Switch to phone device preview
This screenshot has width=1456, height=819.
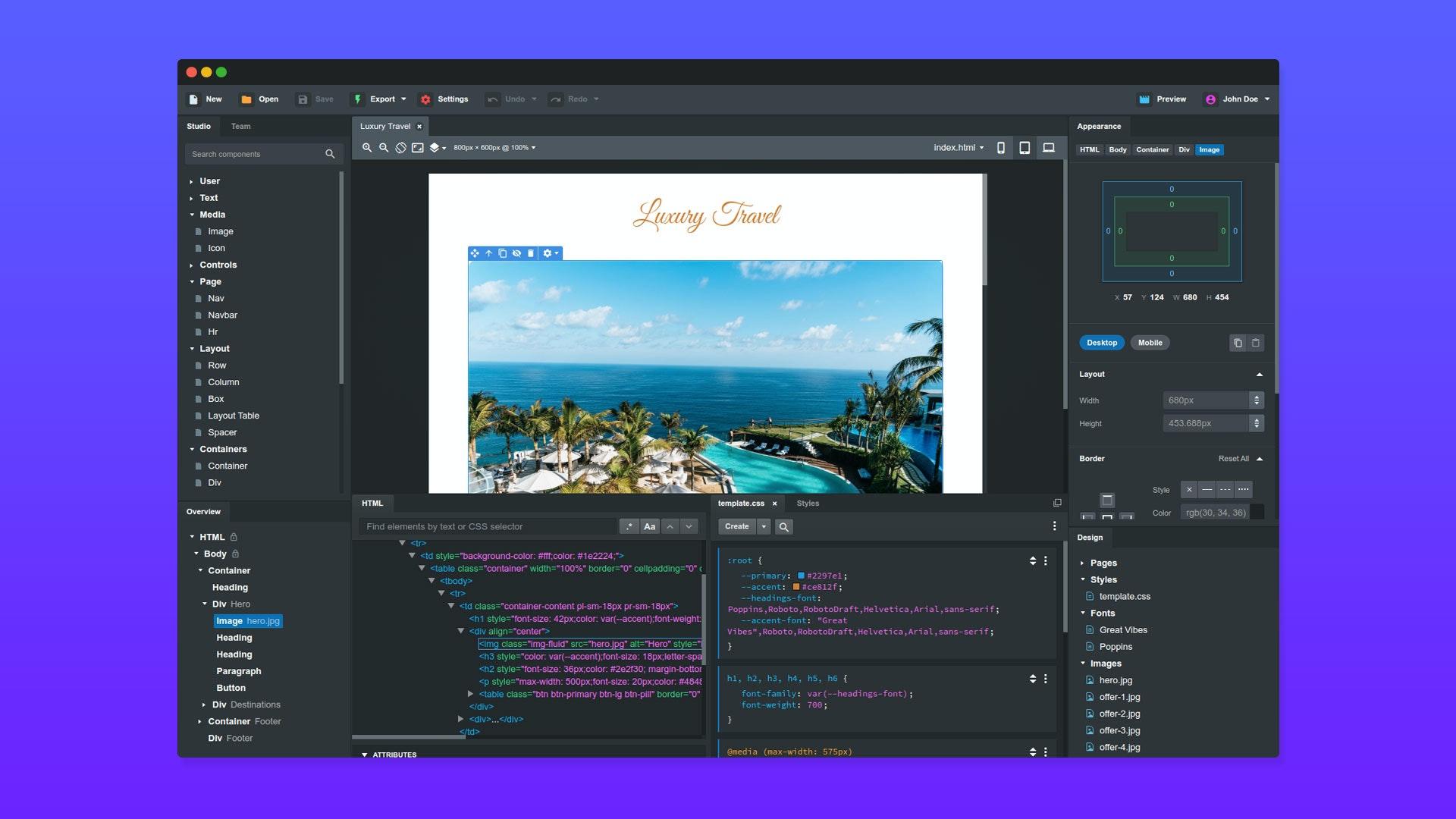(x=1000, y=148)
